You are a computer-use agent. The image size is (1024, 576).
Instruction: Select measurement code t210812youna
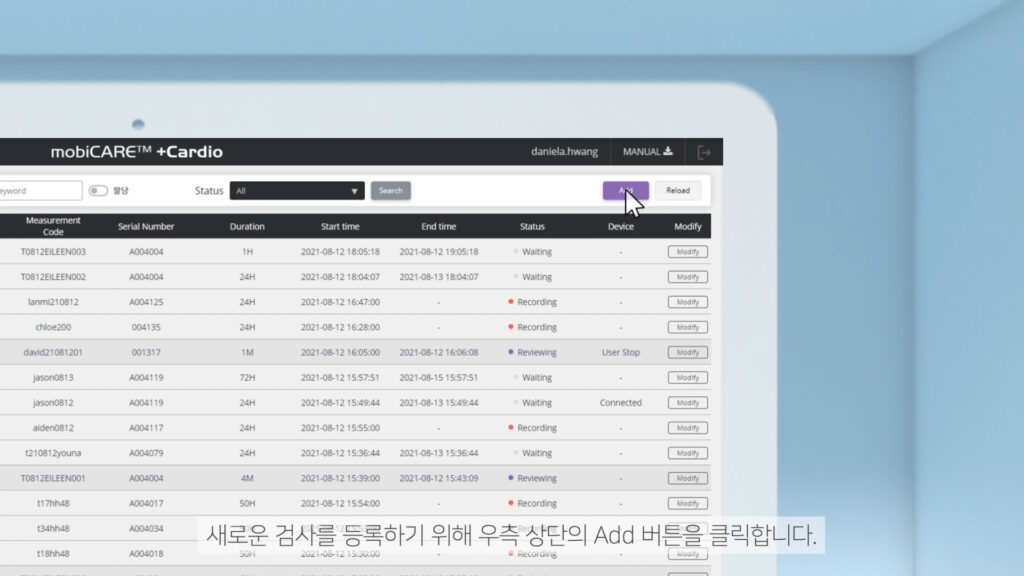click(x=53, y=453)
